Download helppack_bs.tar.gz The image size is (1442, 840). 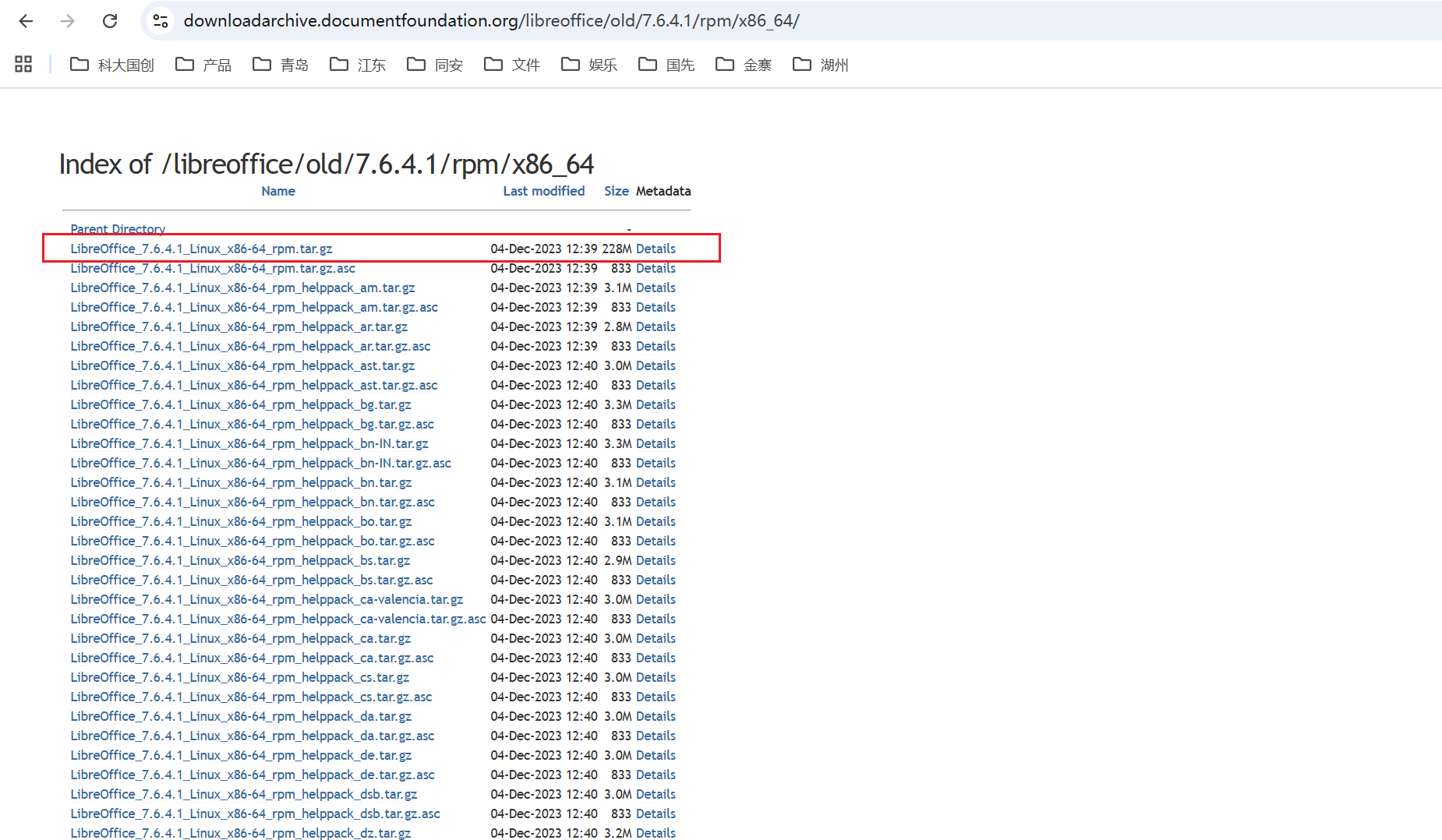(x=240, y=560)
